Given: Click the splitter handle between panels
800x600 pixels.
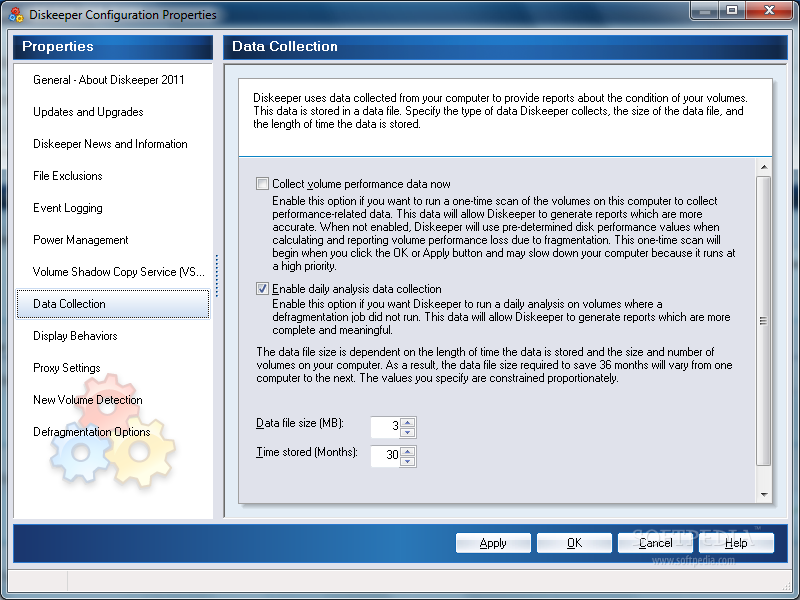Looking at the screenshot, I should tap(217, 276).
